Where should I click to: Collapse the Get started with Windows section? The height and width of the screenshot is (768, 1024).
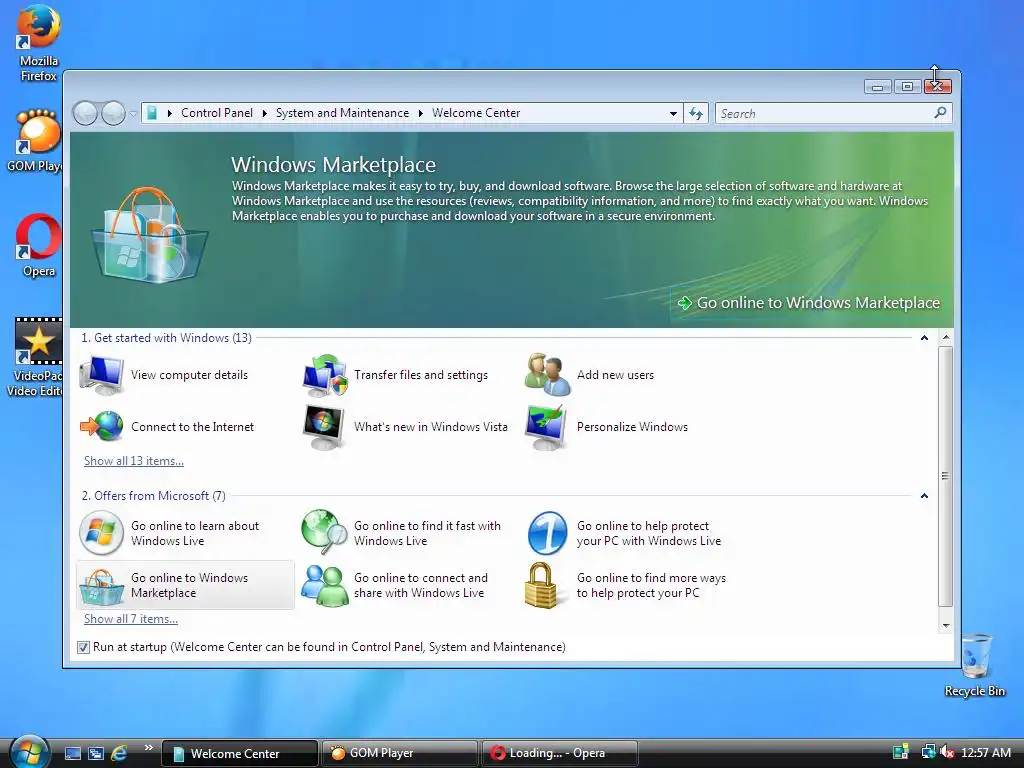point(924,338)
